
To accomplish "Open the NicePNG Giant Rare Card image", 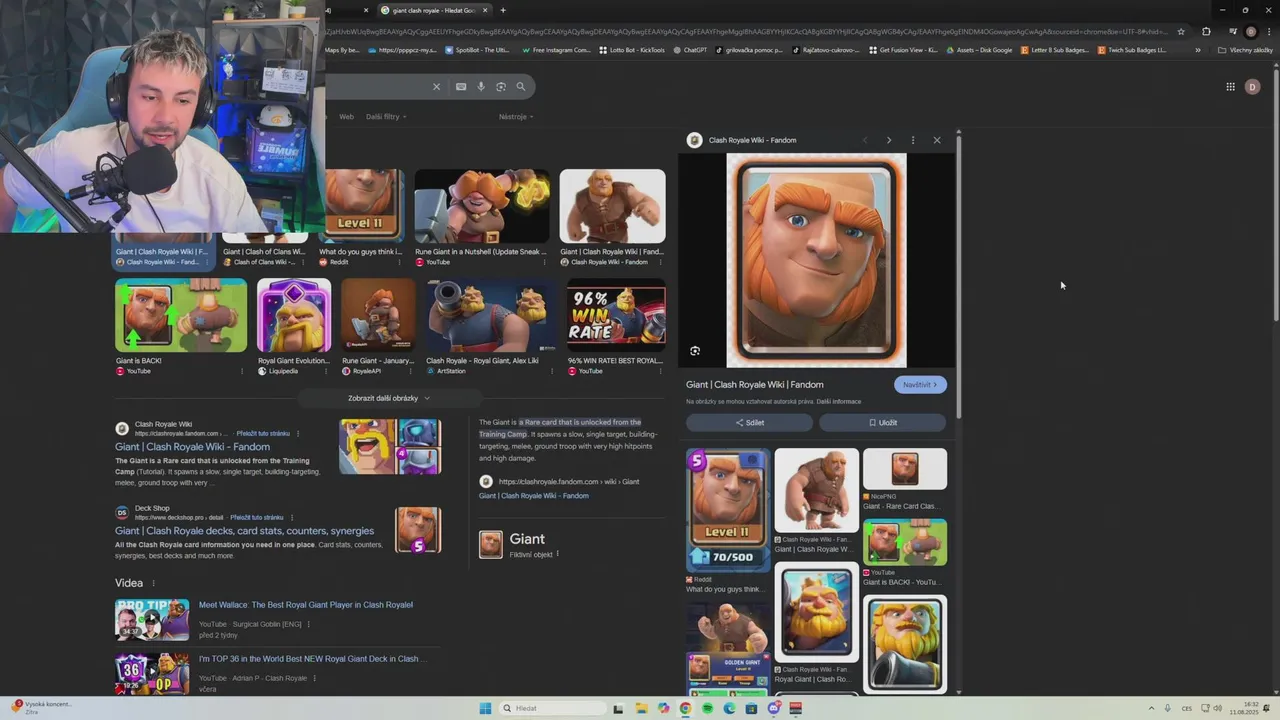I will (905, 469).
